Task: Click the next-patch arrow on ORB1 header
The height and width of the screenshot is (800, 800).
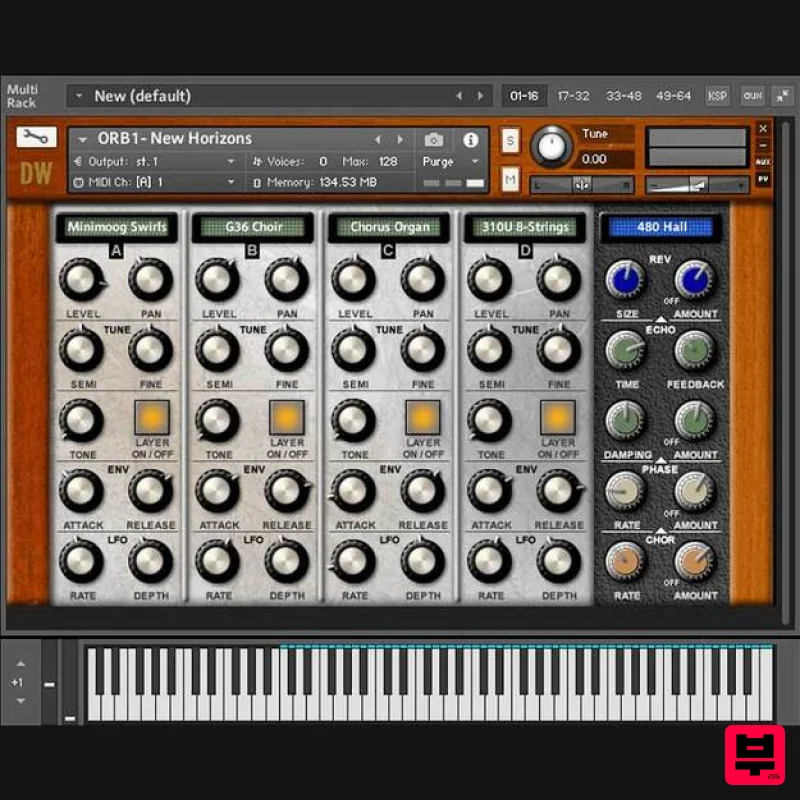Action: click(x=399, y=138)
